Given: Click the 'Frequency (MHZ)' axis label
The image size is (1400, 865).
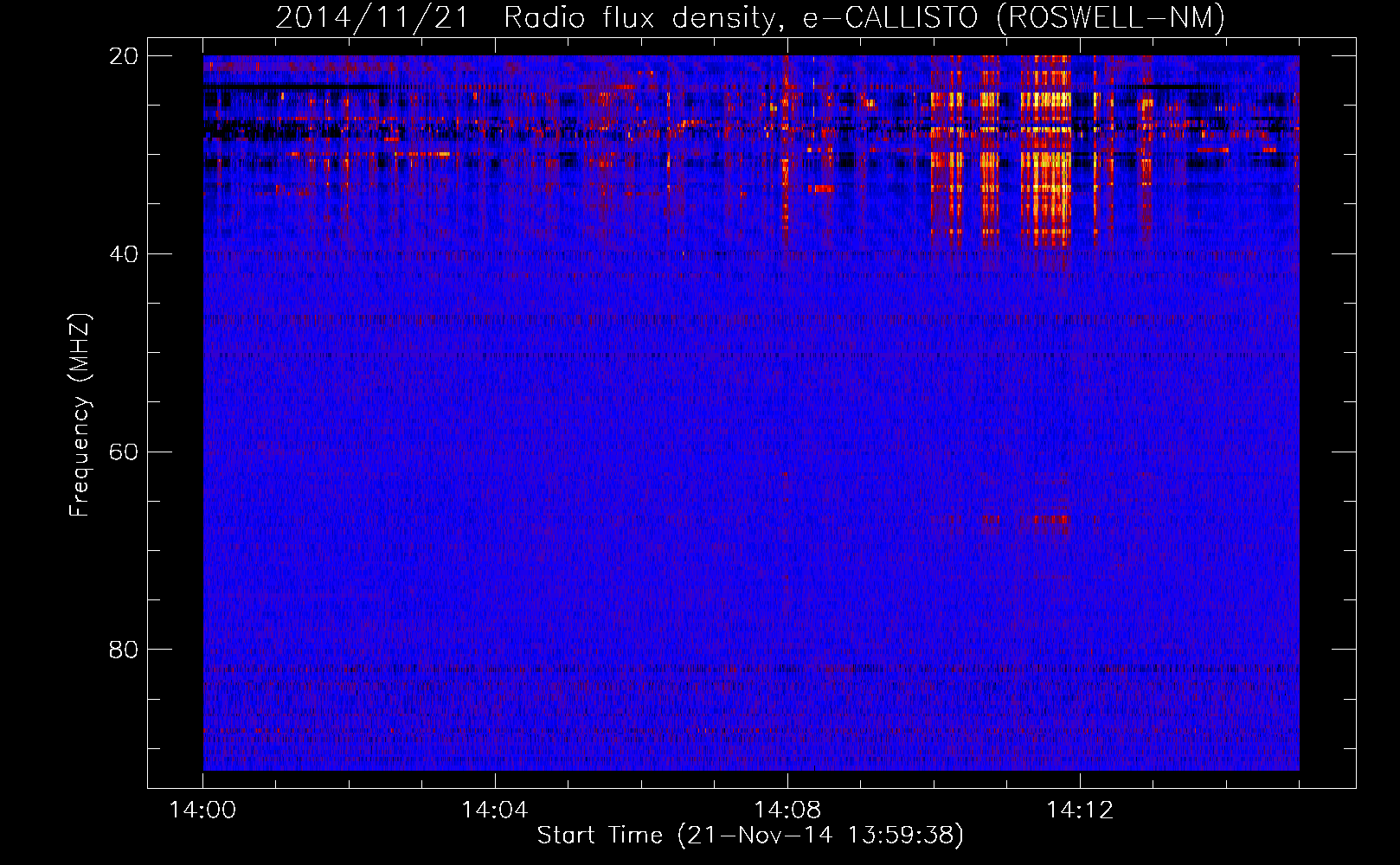Looking at the screenshot, I should 80,415.
